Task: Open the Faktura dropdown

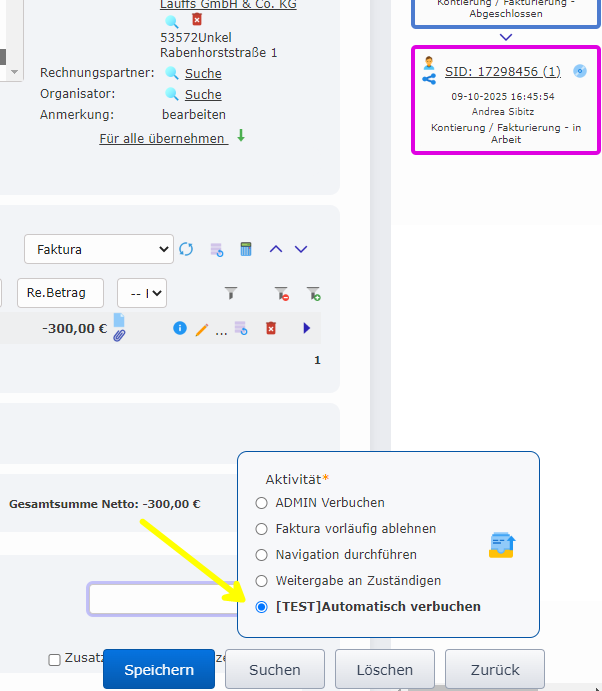Action: [x=98, y=249]
